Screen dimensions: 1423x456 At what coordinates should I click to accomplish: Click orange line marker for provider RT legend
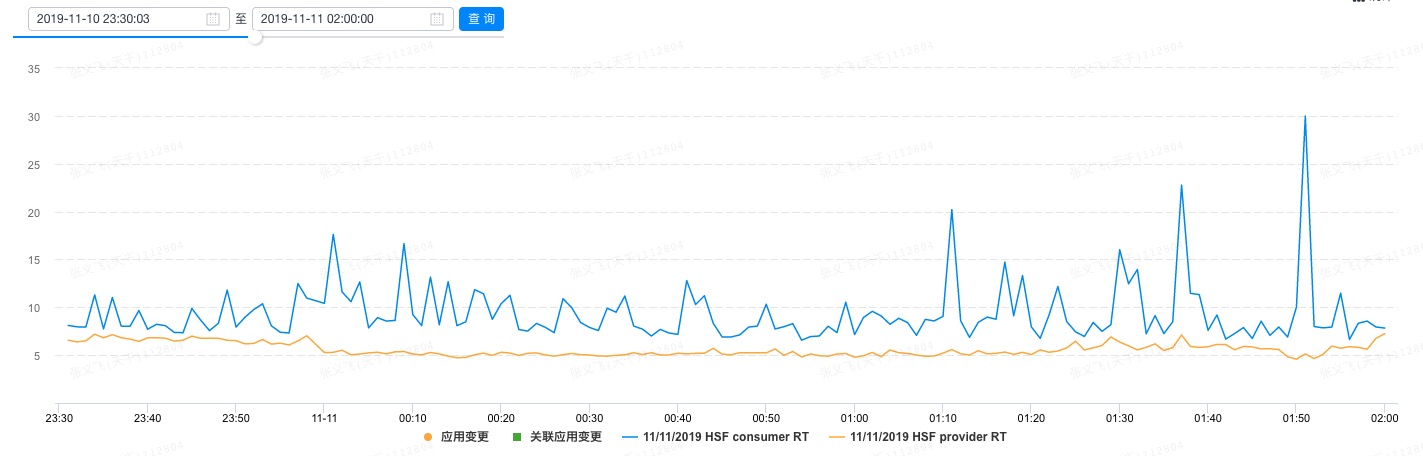[x=838, y=437]
